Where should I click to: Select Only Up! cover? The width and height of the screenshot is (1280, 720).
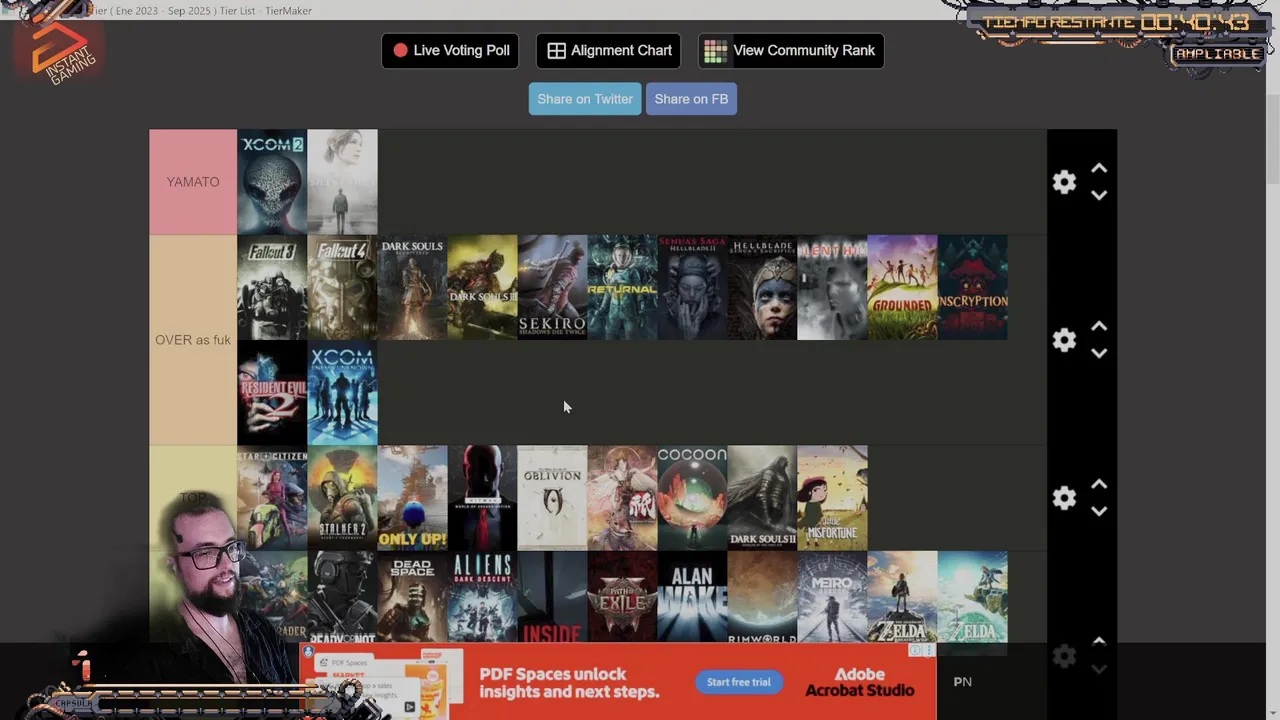(412, 498)
